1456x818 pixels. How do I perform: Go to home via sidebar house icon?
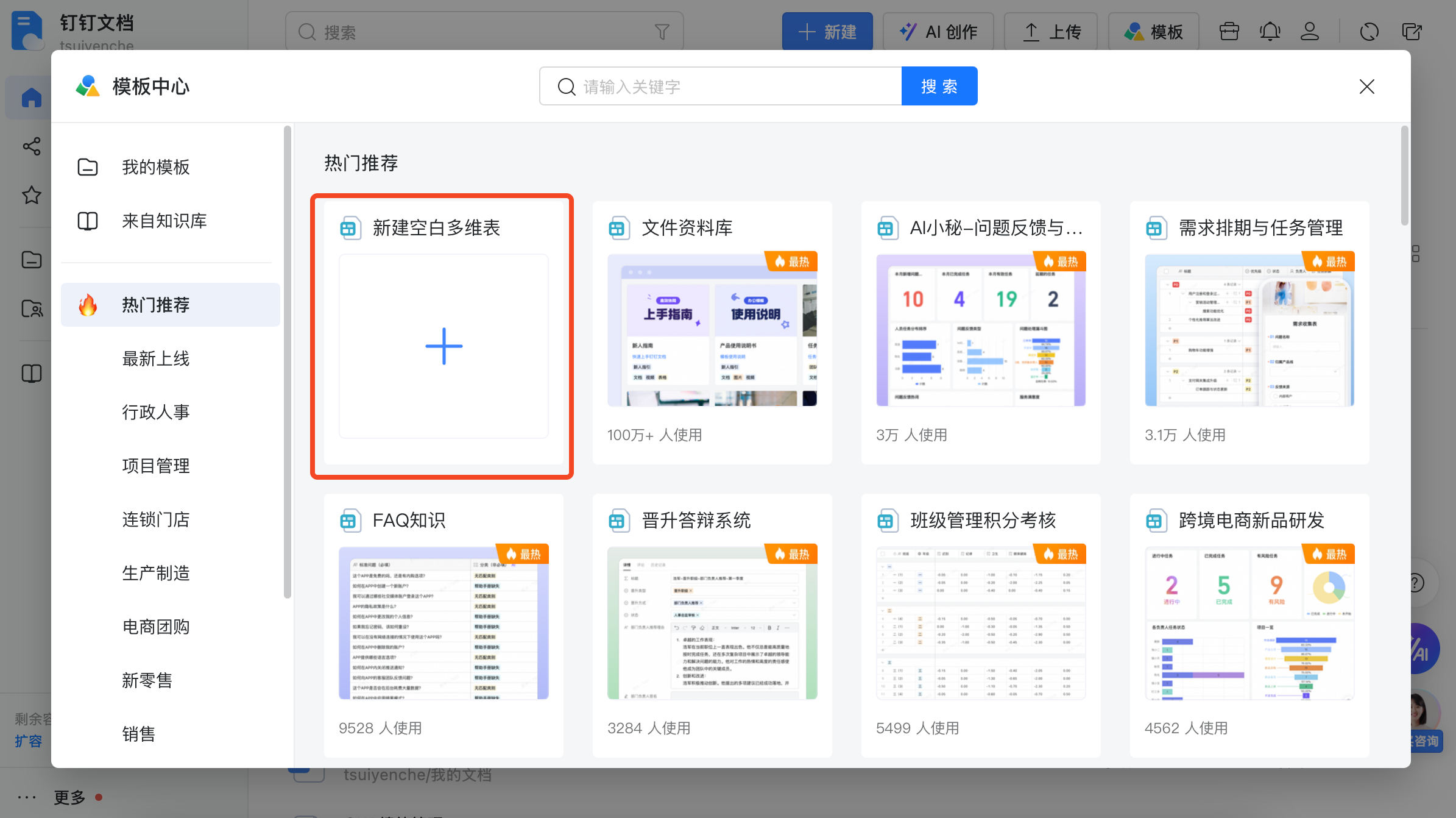pos(30,97)
